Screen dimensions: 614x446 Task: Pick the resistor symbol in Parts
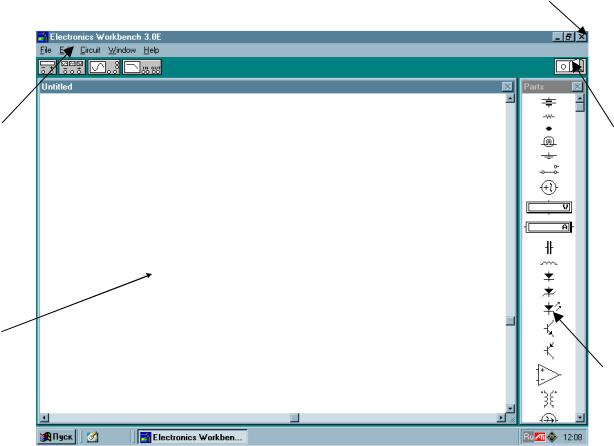[x=549, y=116]
